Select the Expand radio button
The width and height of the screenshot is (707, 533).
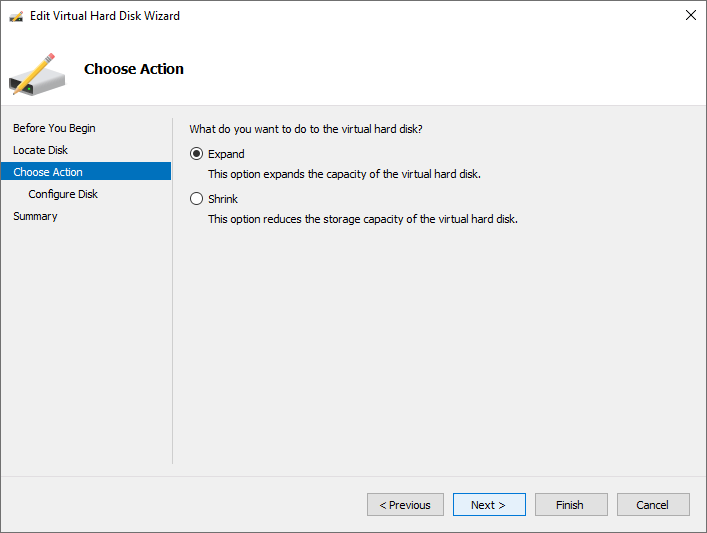196,154
